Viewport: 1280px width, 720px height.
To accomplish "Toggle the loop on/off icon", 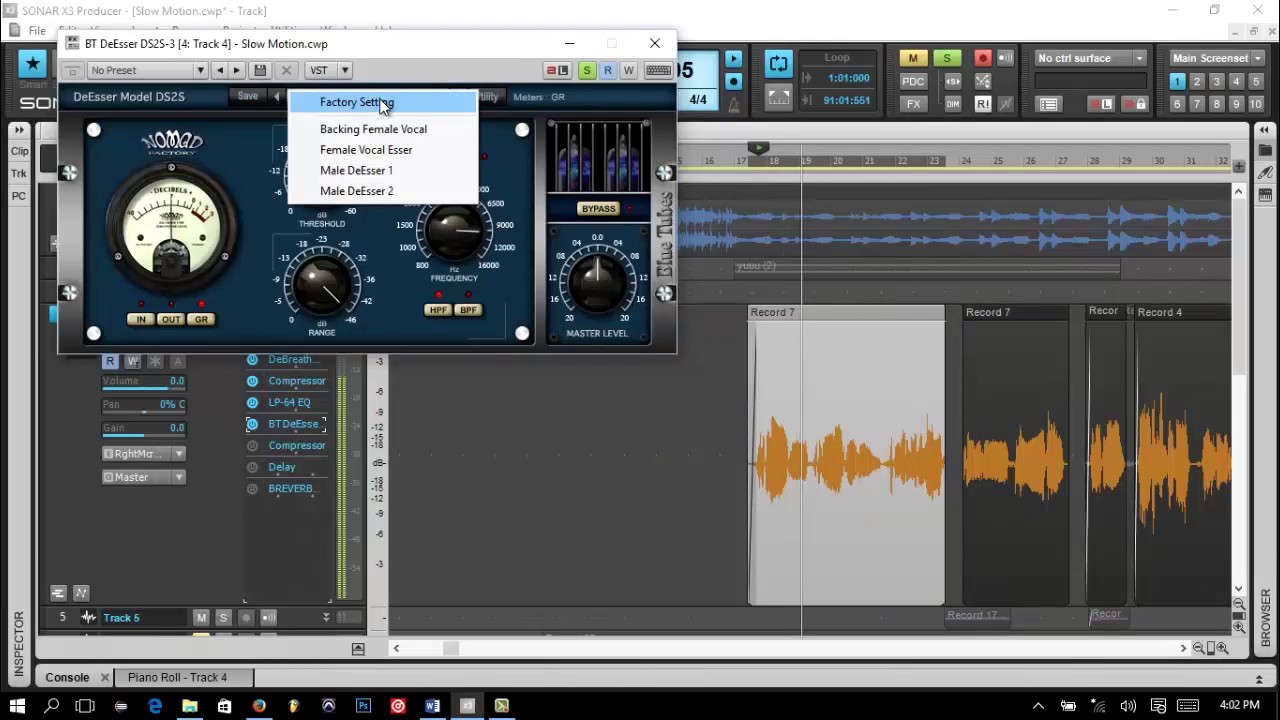I will (x=778, y=63).
